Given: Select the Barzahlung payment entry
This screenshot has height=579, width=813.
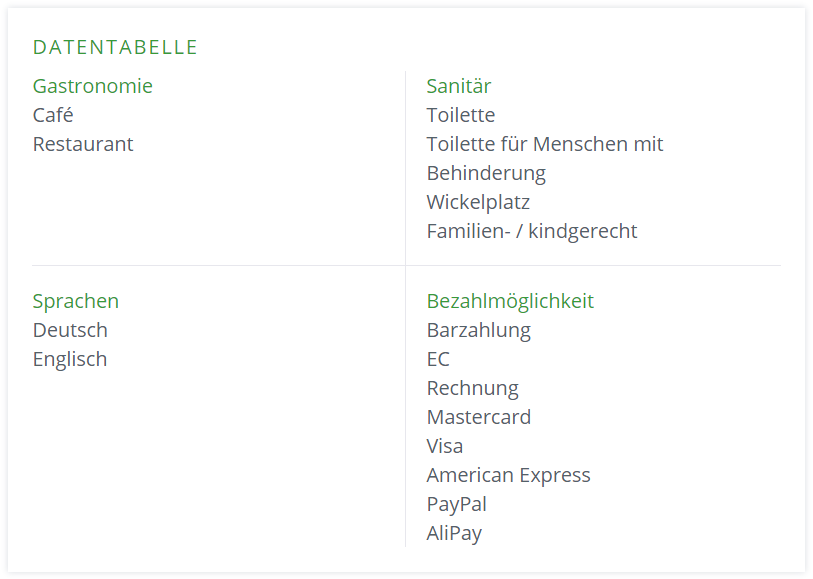Looking at the screenshot, I should point(479,330).
